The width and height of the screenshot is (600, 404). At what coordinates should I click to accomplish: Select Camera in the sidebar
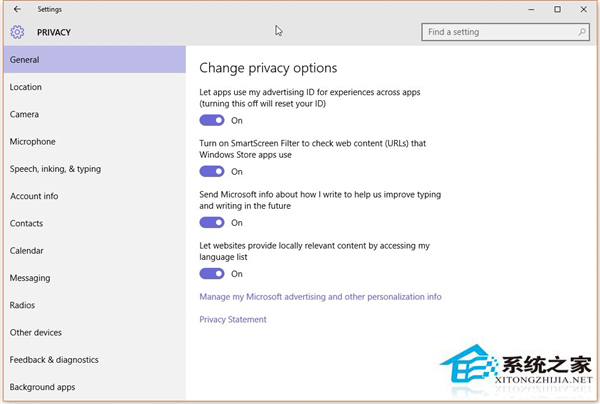point(24,114)
